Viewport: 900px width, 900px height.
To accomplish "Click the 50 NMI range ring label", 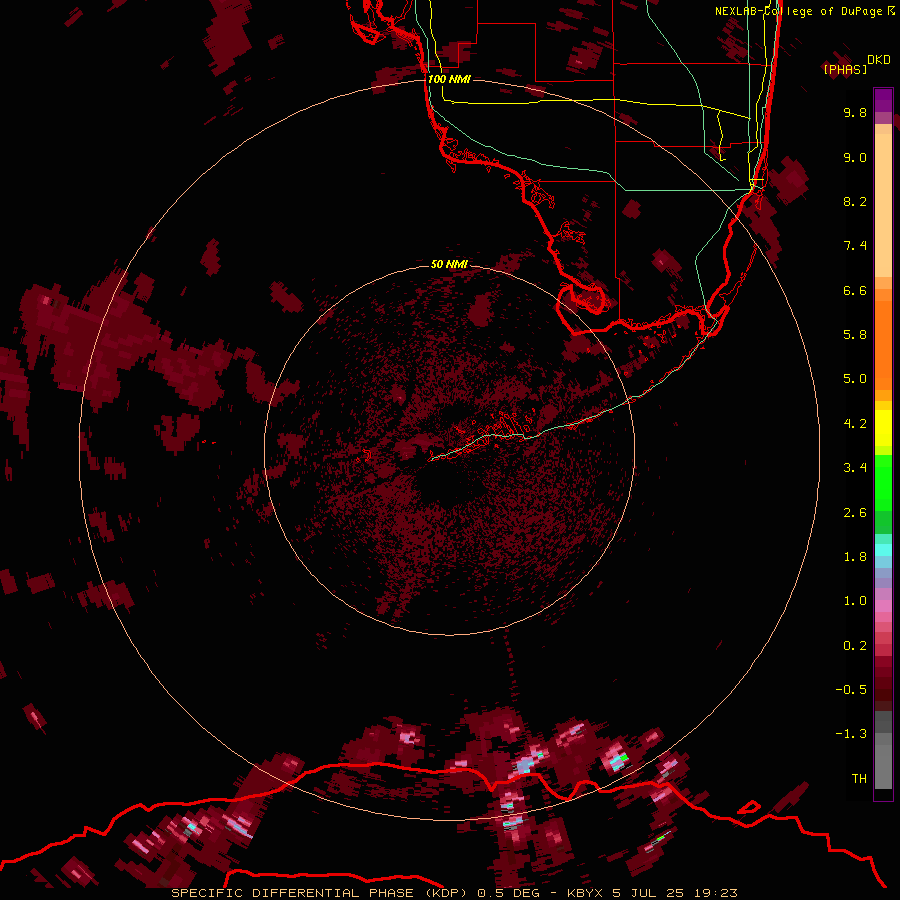I will (x=449, y=264).
